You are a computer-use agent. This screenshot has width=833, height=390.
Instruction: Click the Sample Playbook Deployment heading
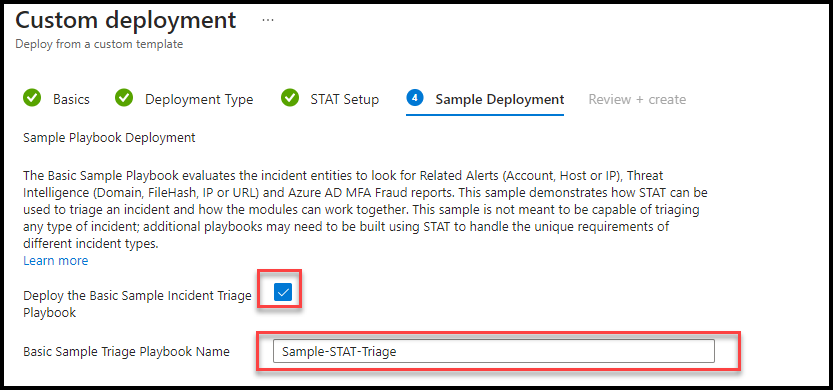(109, 138)
